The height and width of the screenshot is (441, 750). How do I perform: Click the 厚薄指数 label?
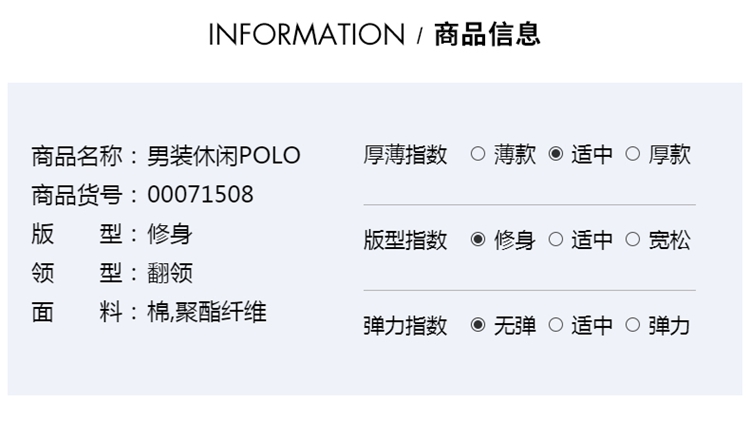(x=405, y=155)
